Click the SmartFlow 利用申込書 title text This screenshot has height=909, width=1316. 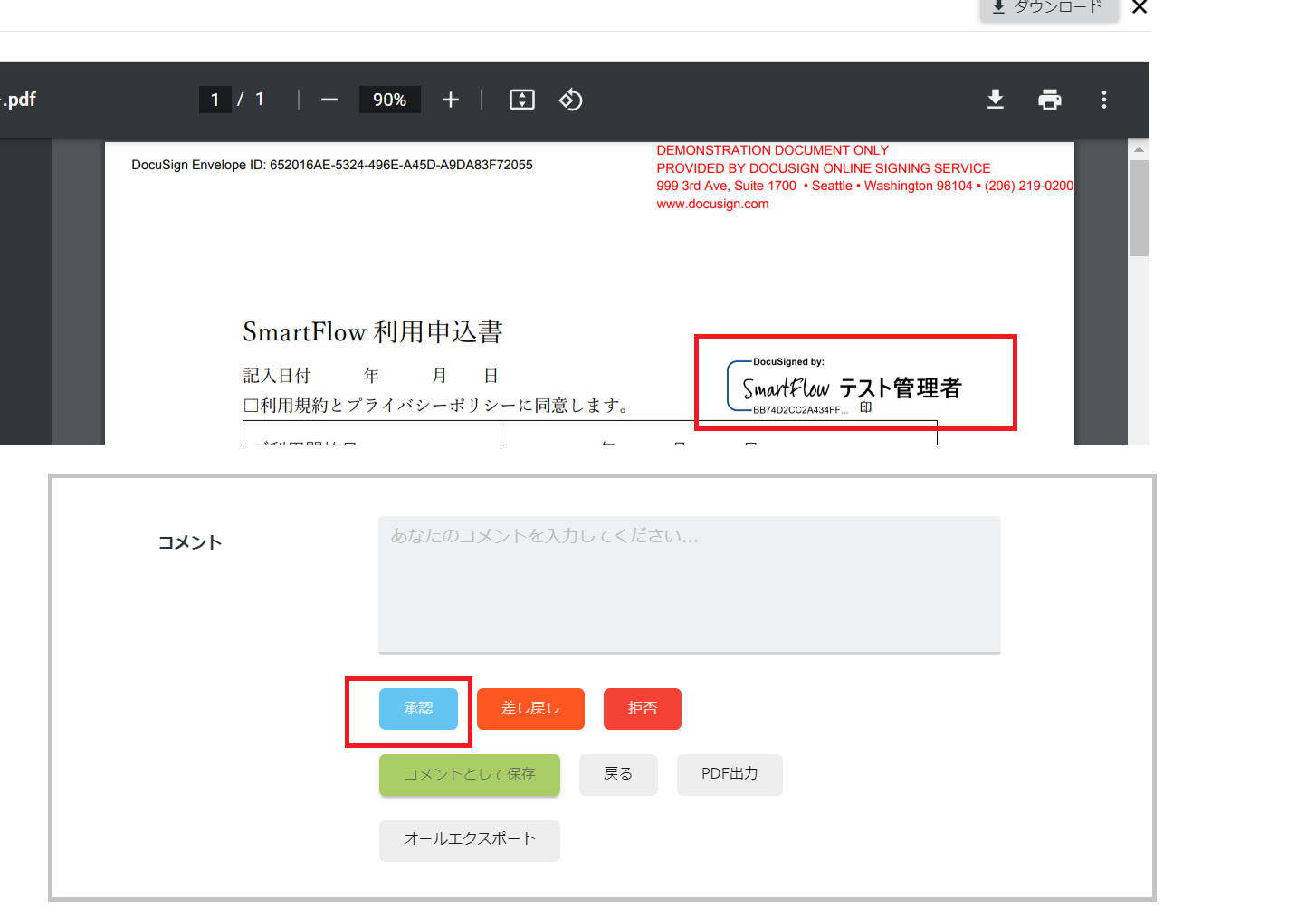pyautogui.click(x=373, y=332)
